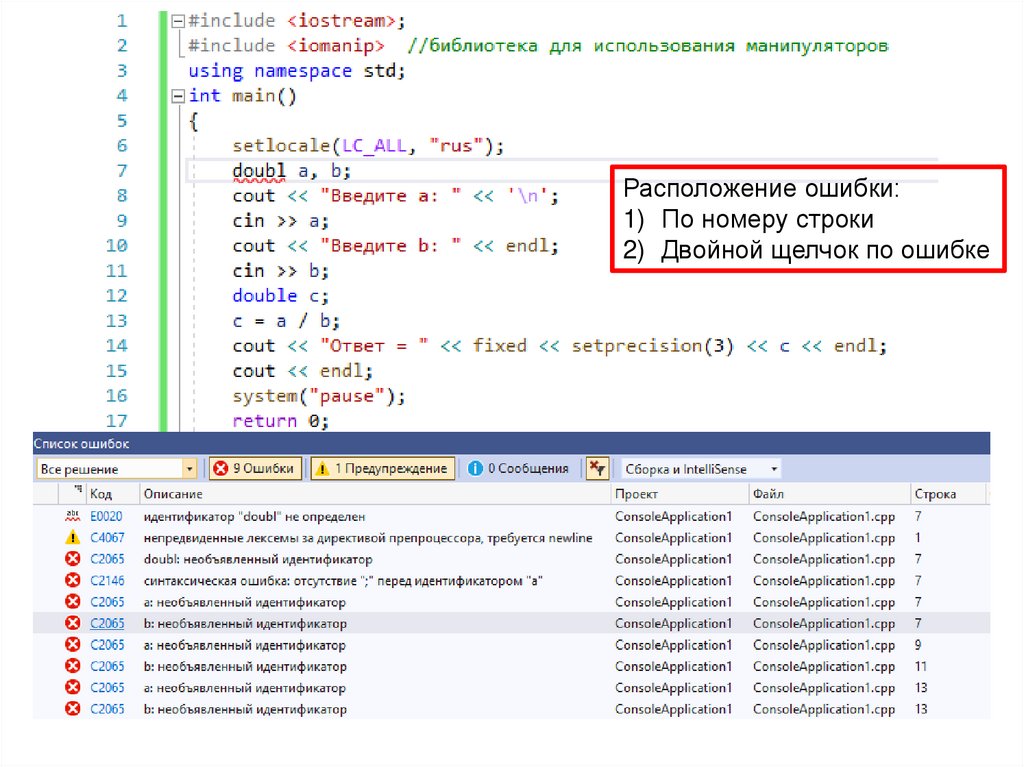Select description 'идентификатор "doubl" не определен'
This screenshot has width=1024, height=767.
pos(254,516)
